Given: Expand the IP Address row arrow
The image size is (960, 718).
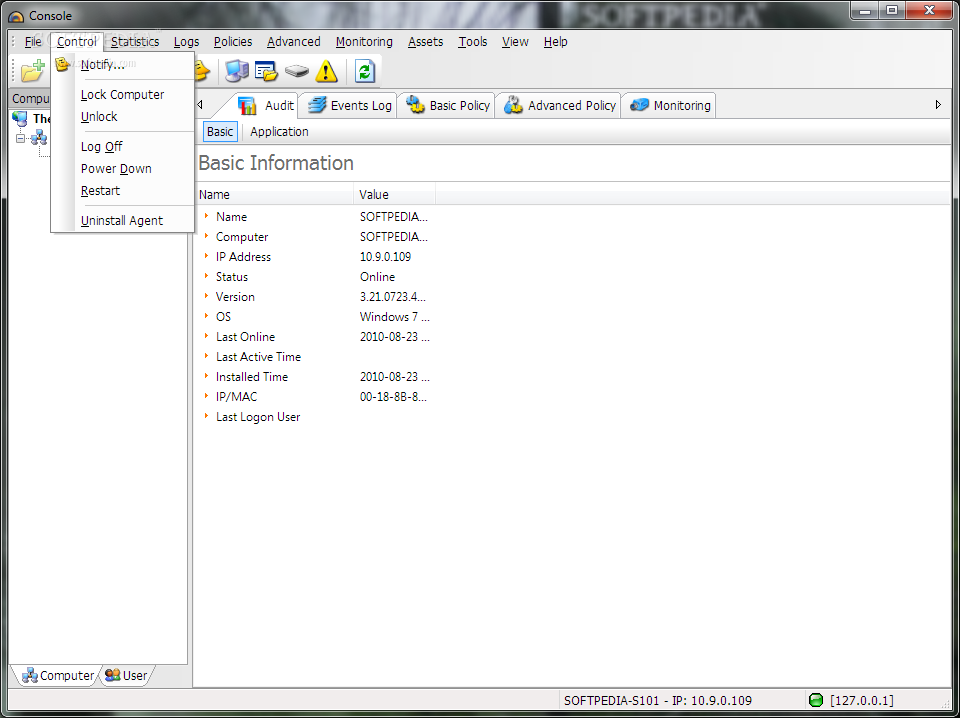Looking at the screenshot, I should pos(206,256).
